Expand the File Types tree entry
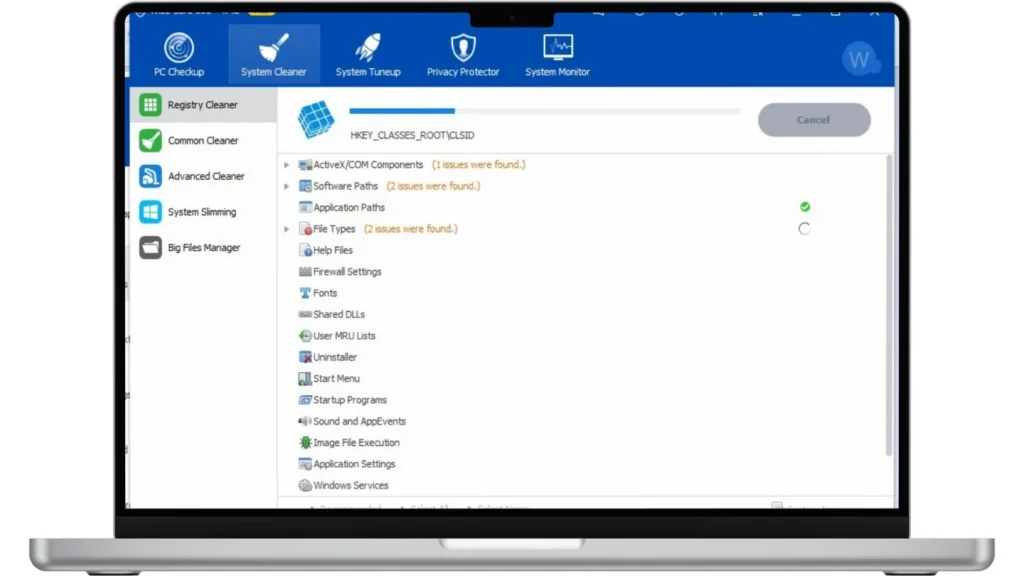The image size is (1024, 576). [x=287, y=229]
